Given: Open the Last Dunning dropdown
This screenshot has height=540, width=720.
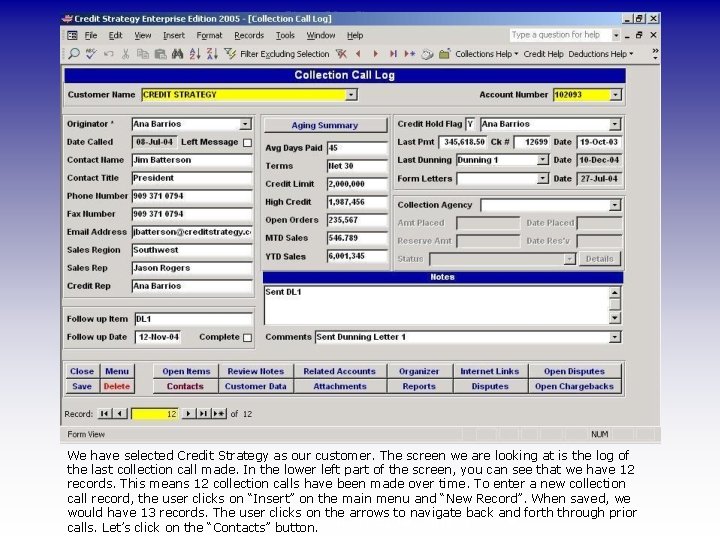Looking at the screenshot, I should [543, 160].
